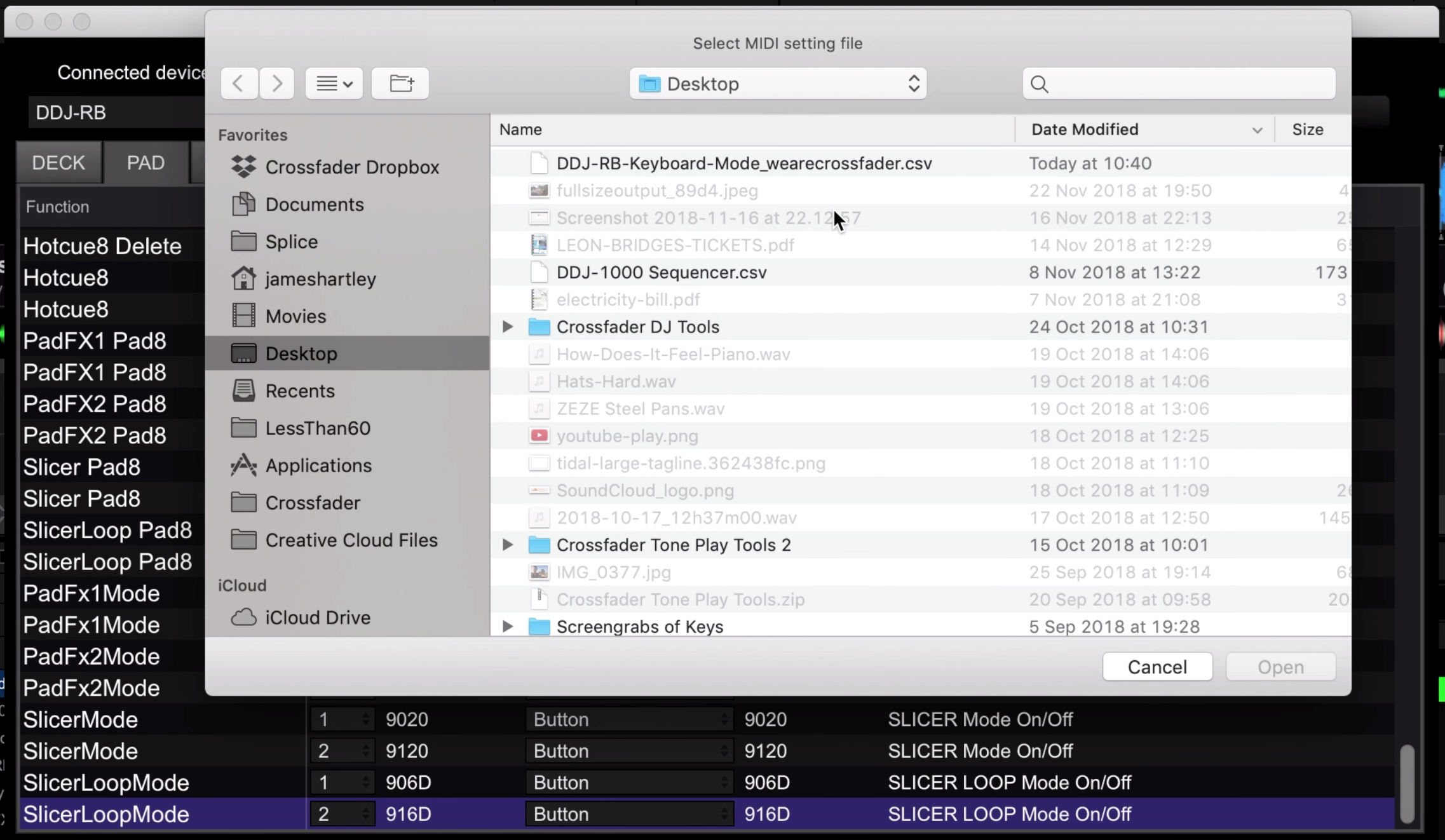Open iCloud Drive in the sidebar
The height and width of the screenshot is (840, 1445).
click(x=316, y=616)
